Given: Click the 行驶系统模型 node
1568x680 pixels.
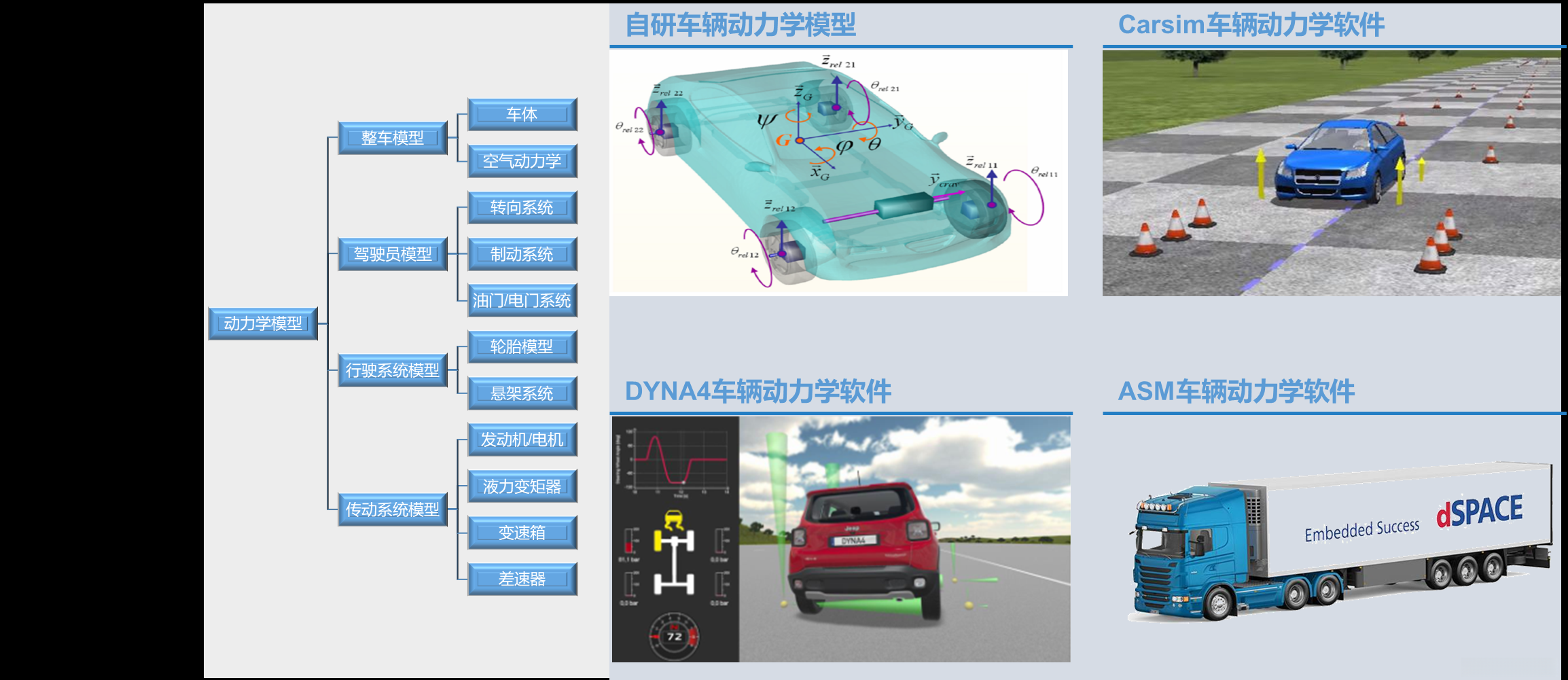Looking at the screenshot, I should click(393, 370).
